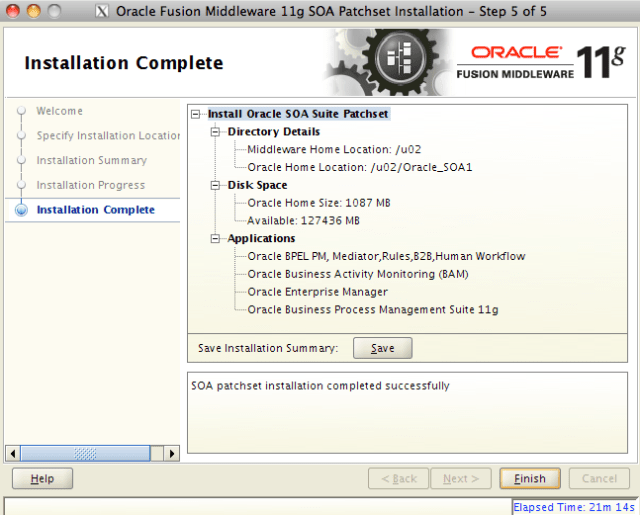The width and height of the screenshot is (640, 515).
Task: Collapse the Disk Space tree node
Action: point(216,186)
